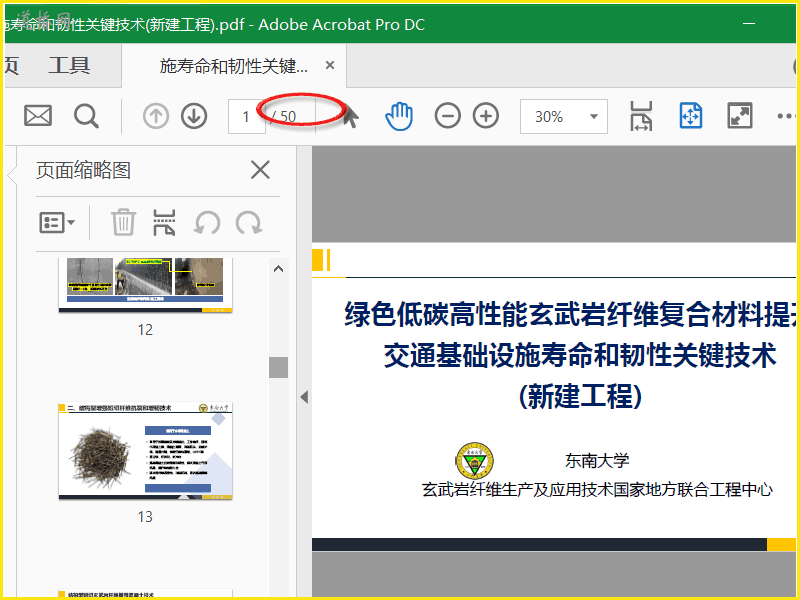Screen dimensions: 800x600
Task: Click the fit one full page icon
Action: click(691, 116)
